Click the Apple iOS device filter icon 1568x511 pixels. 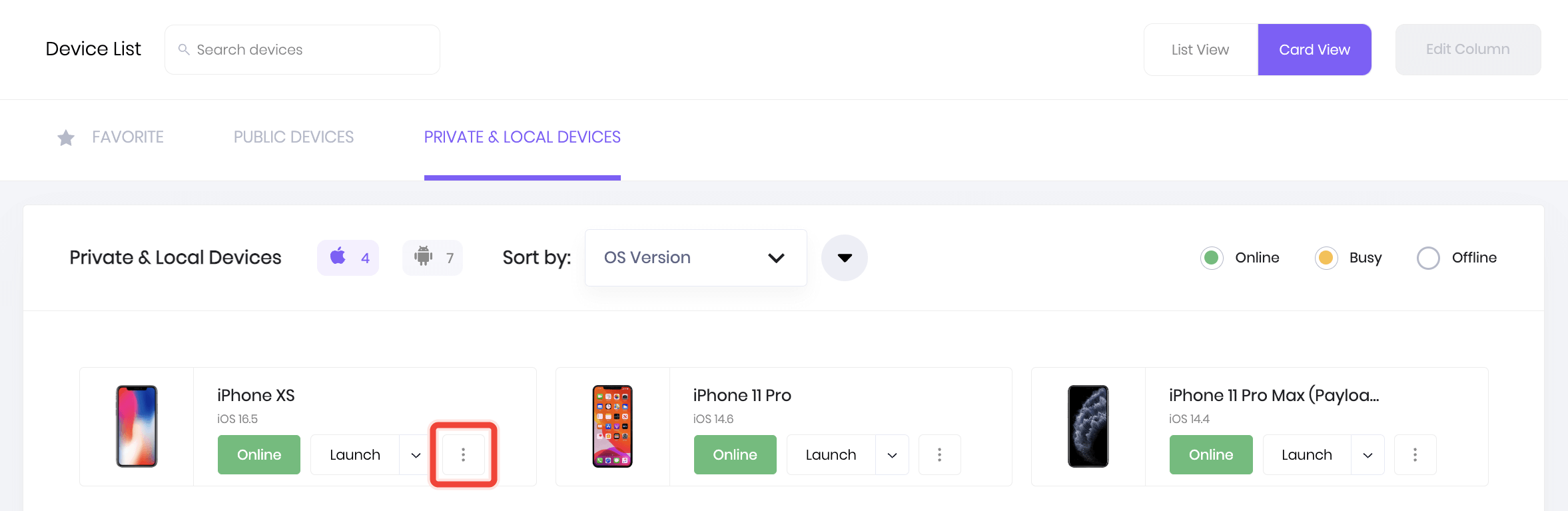(338, 257)
